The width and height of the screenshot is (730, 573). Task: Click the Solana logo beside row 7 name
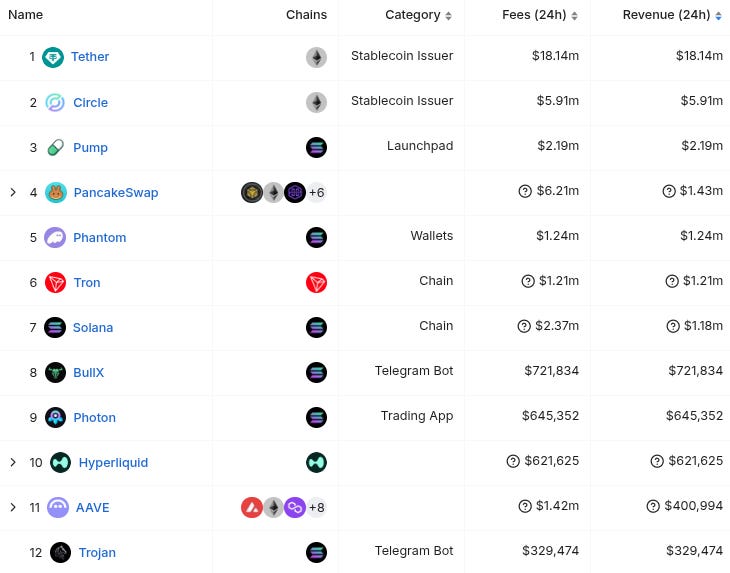click(55, 328)
